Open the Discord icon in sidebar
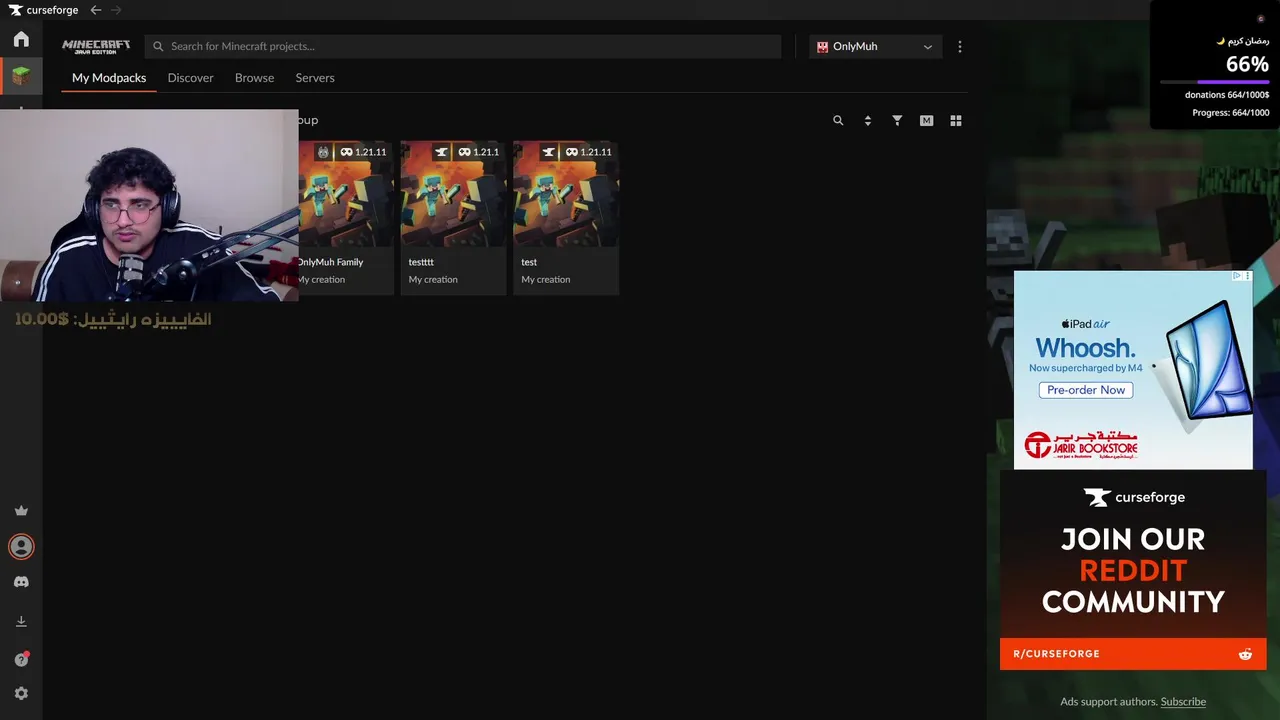Screen dimensions: 1280x720 click(x=21, y=582)
